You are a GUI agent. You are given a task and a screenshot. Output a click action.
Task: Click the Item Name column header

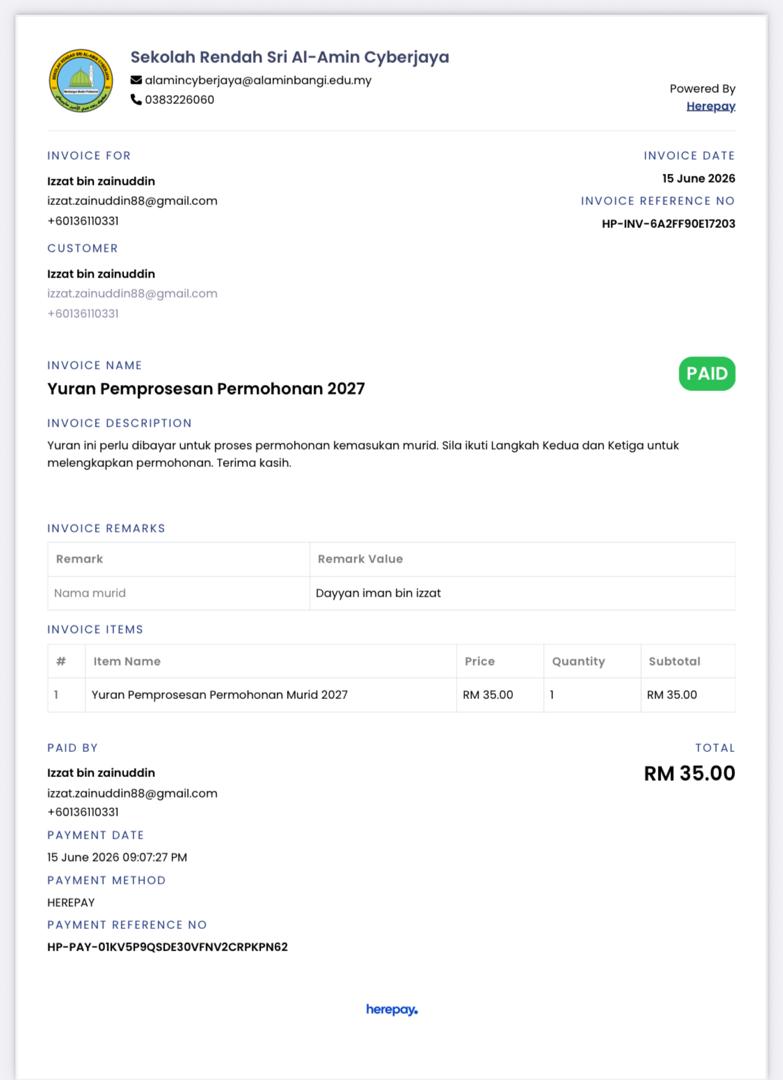(x=127, y=661)
